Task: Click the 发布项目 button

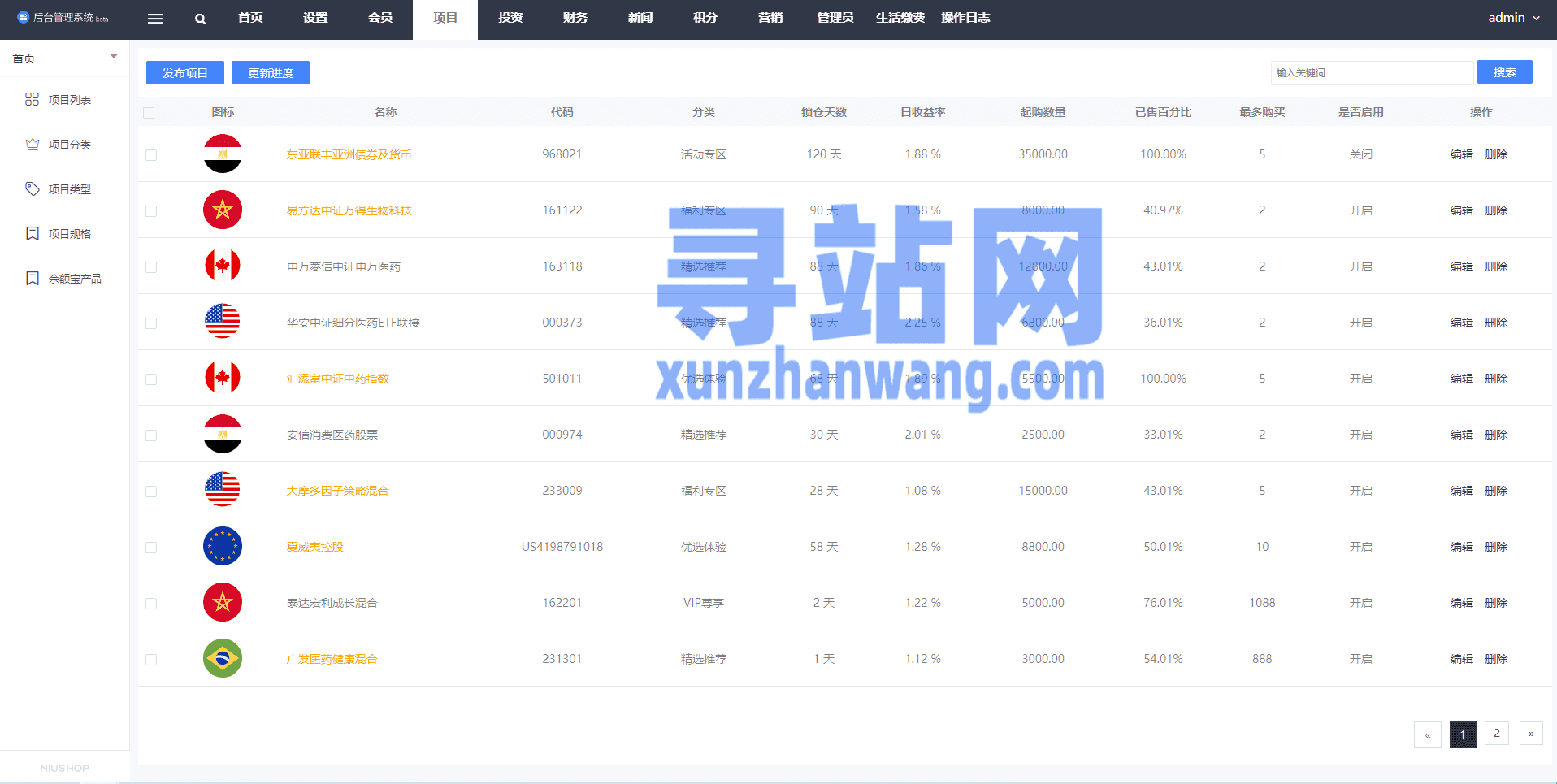Action: 185,72
